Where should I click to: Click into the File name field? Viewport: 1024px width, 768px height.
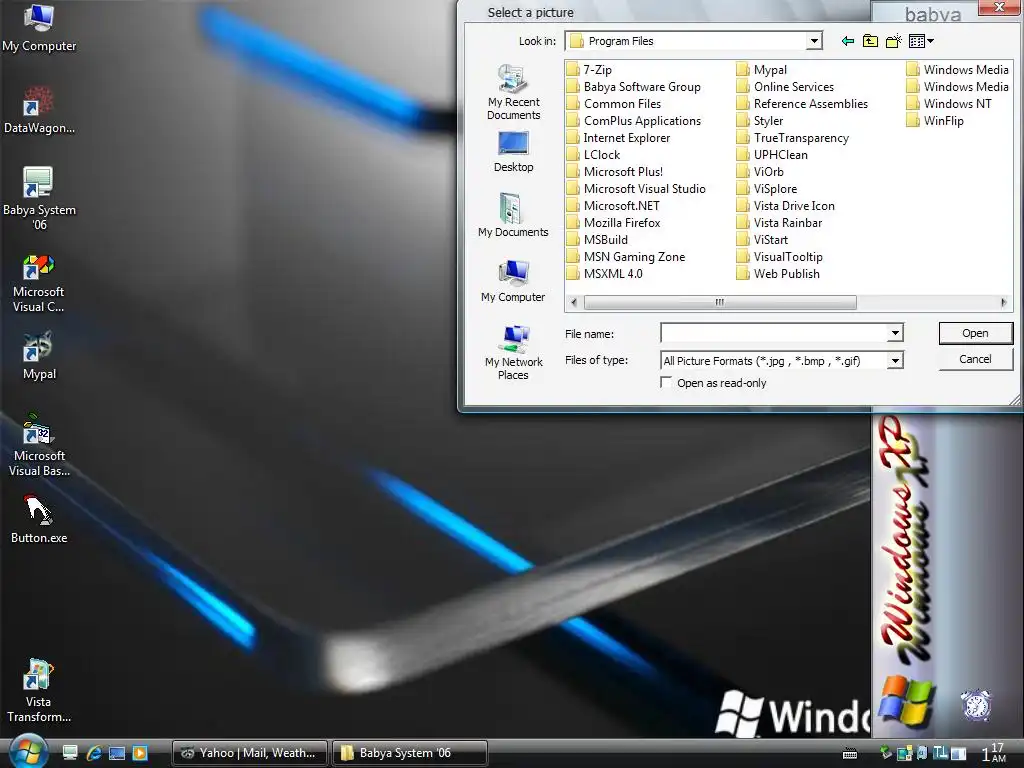775,333
